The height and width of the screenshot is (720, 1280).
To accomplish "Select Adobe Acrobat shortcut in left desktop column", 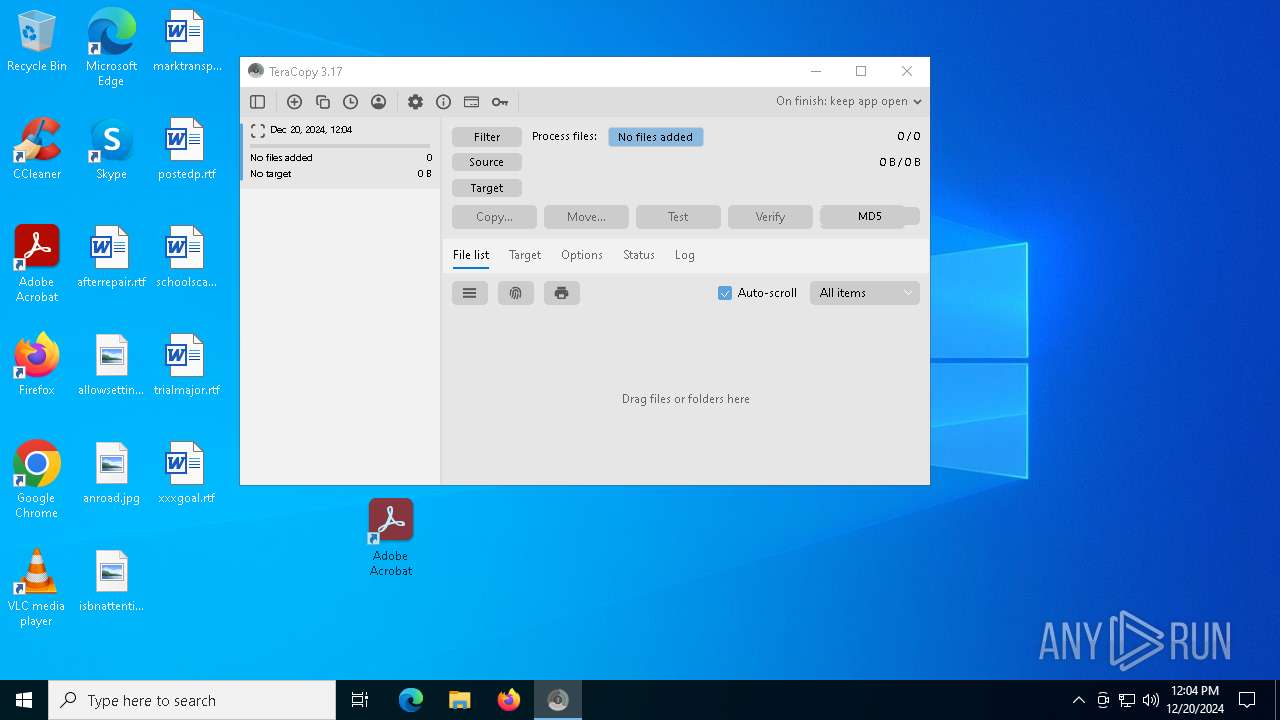I will click(x=37, y=264).
